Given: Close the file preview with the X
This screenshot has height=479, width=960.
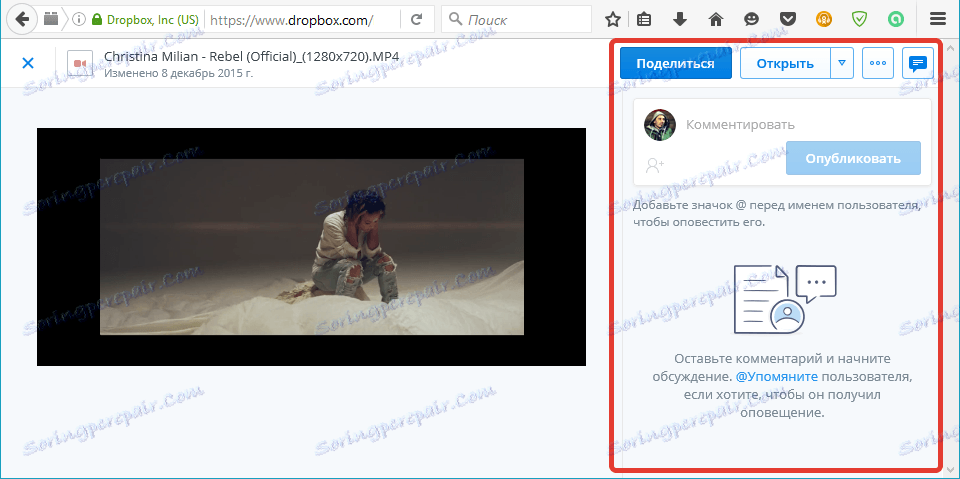Looking at the screenshot, I should (28, 62).
